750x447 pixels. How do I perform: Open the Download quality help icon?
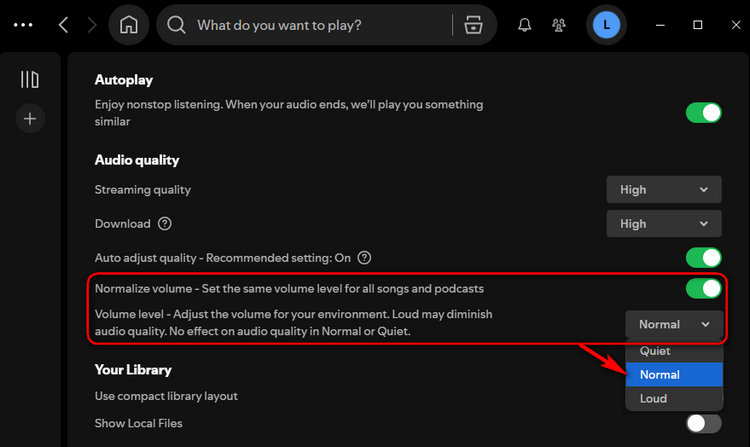tap(165, 224)
